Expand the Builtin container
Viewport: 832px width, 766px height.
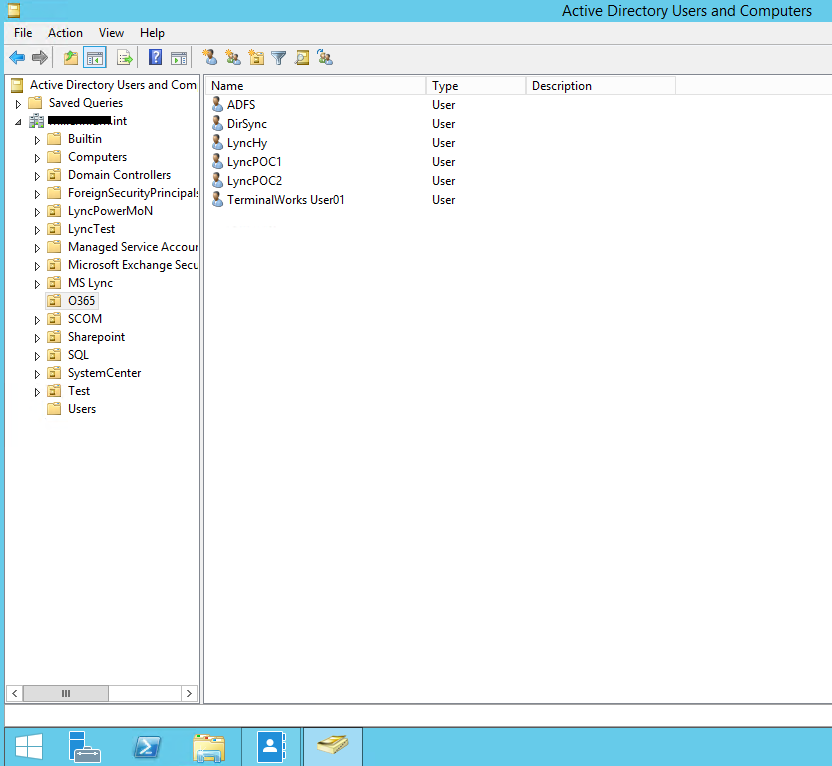coord(37,140)
